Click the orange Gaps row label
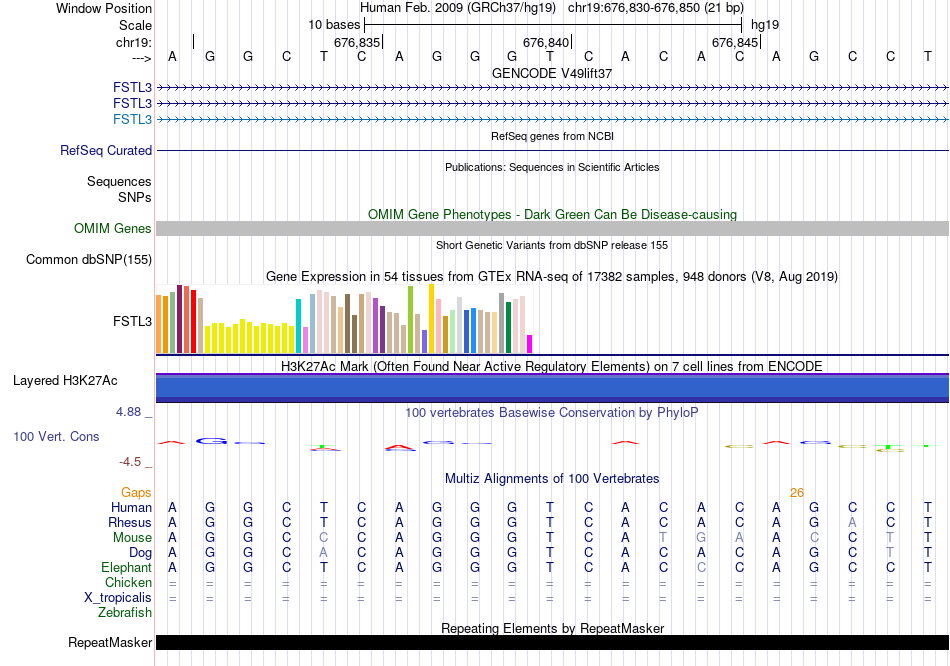The image size is (950, 666). click(x=136, y=493)
